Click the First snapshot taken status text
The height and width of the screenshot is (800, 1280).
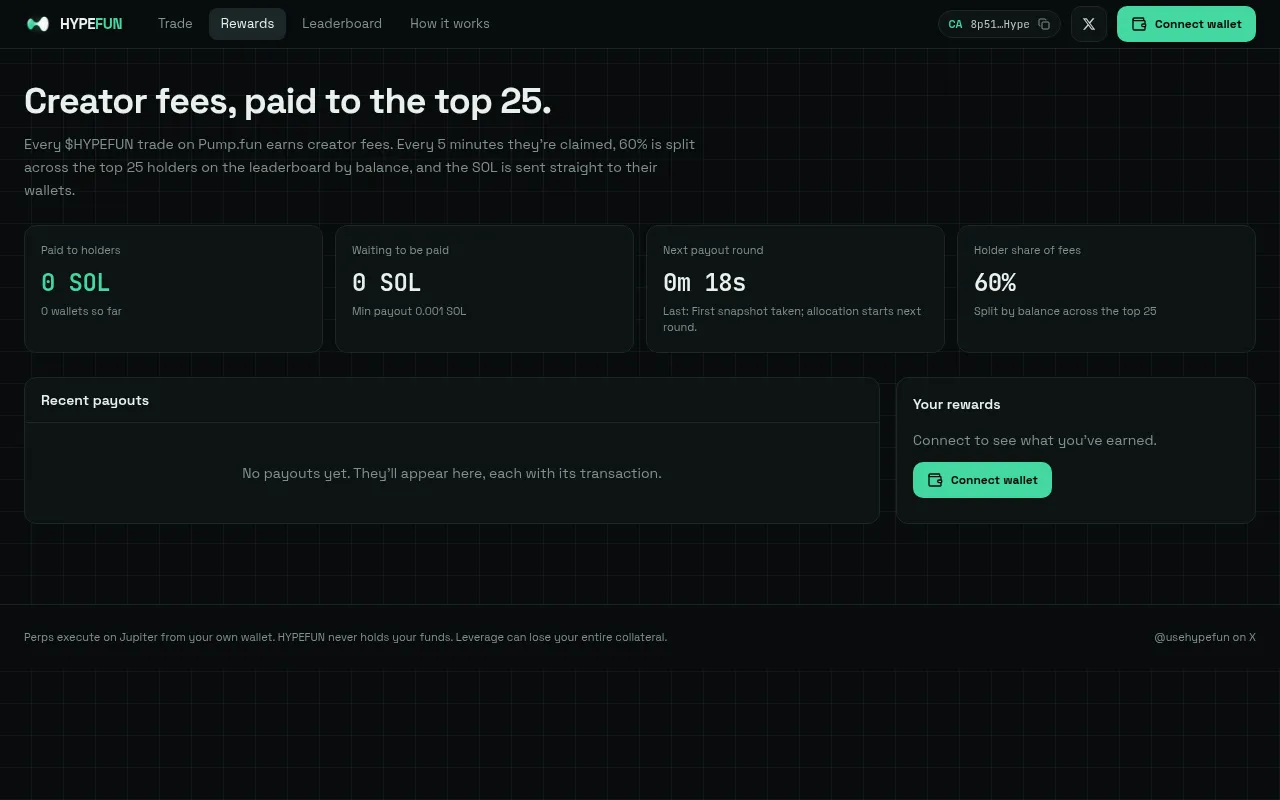tap(792, 319)
